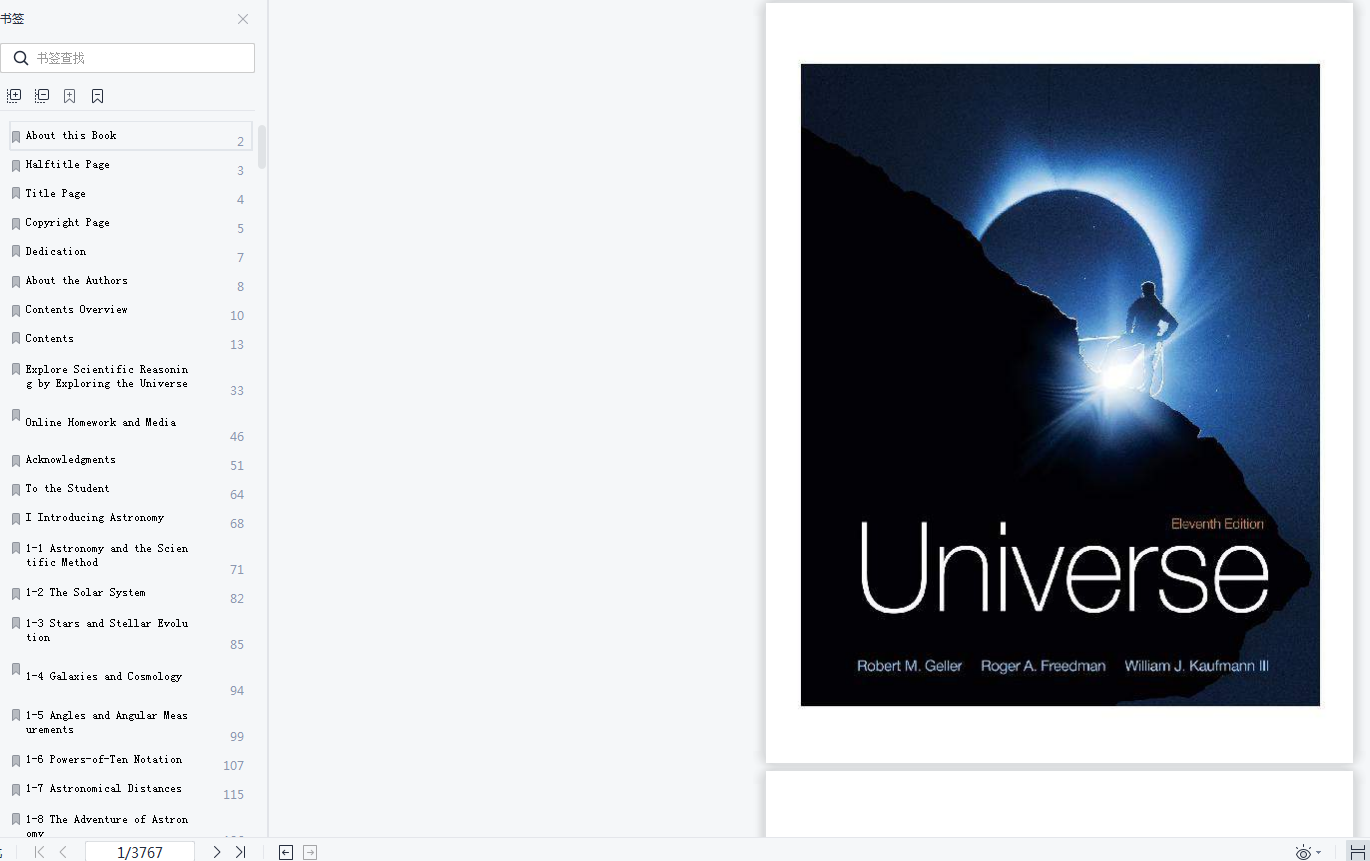Jump to the first page
Image resolution: width=1370 pixels, height=861 pixels.
39,852
